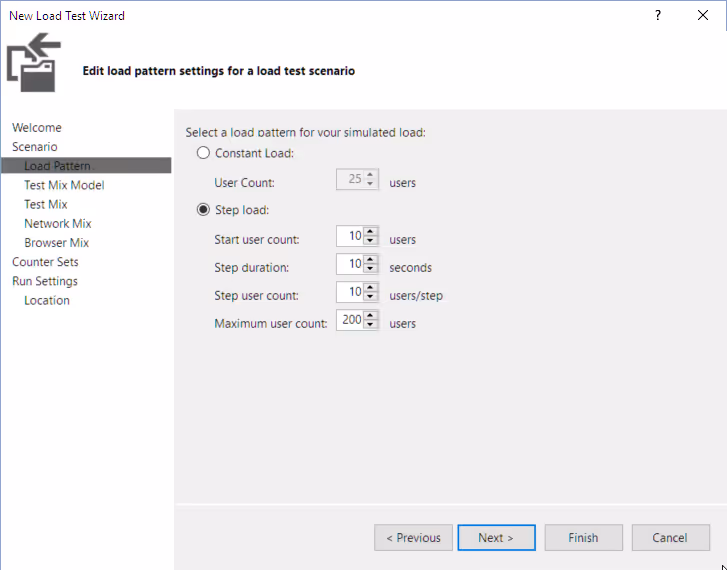Cancel the load test wizard
This screenshot has height=570, width=727.
(670, 538)
